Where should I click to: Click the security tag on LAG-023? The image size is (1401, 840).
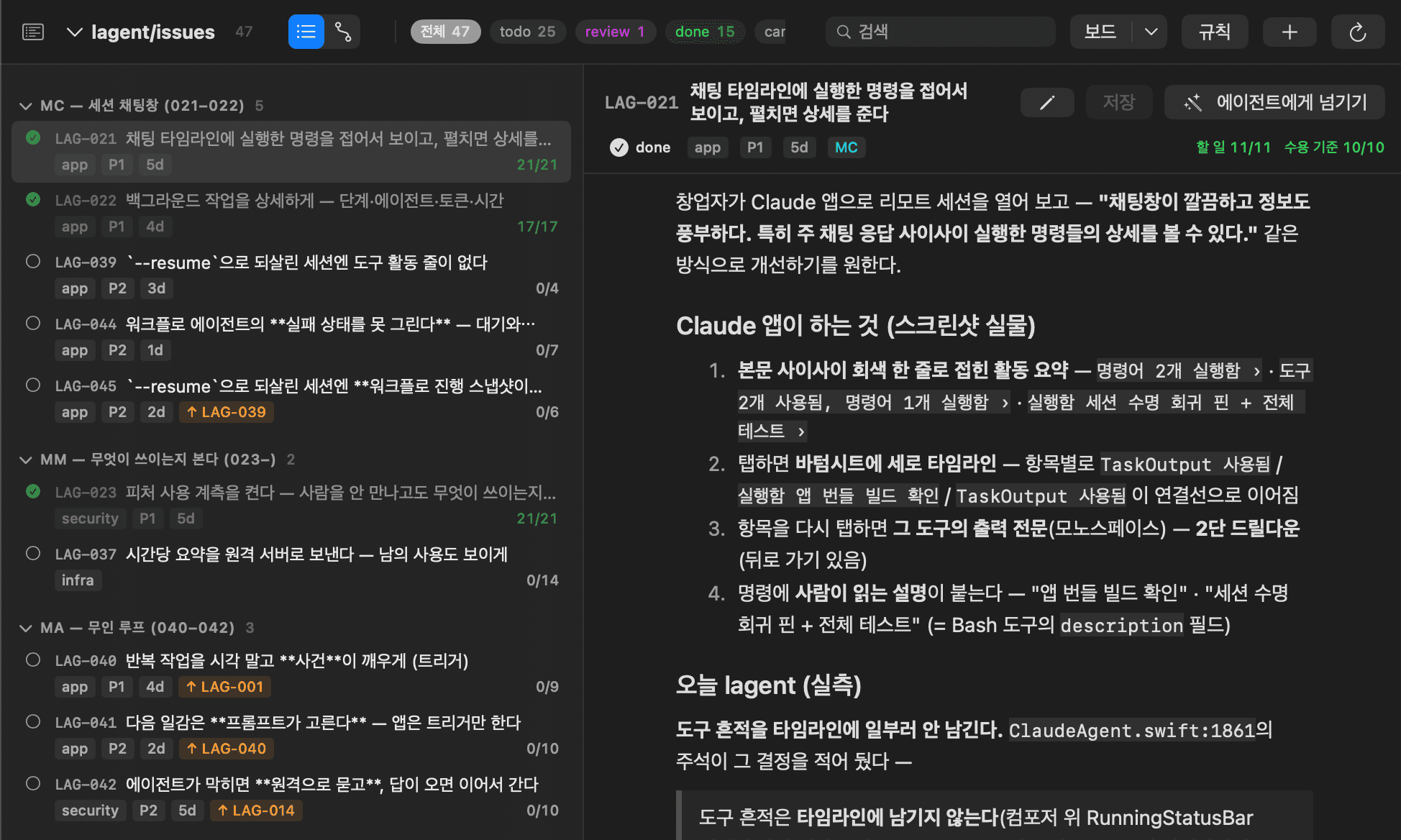pyautogui.click(x=90, y=519)
